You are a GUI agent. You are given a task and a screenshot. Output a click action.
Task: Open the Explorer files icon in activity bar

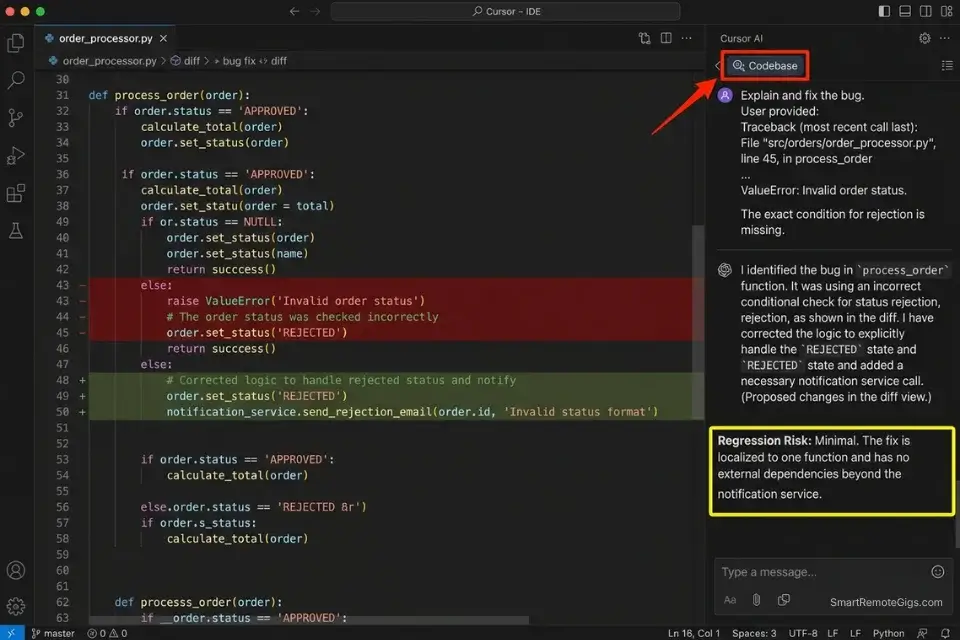[x=16, y=42]
